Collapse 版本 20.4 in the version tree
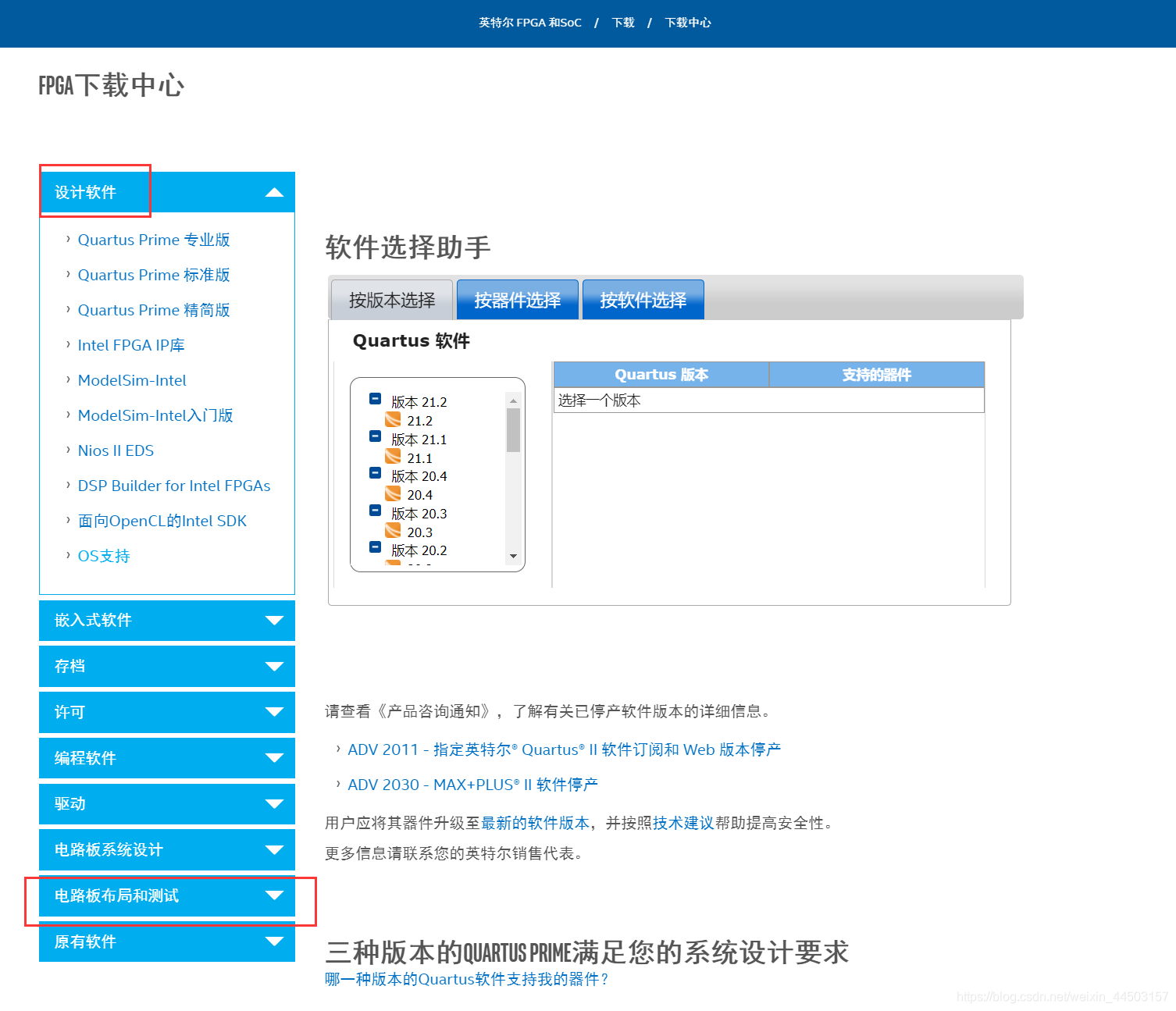 tap(374, 472)
